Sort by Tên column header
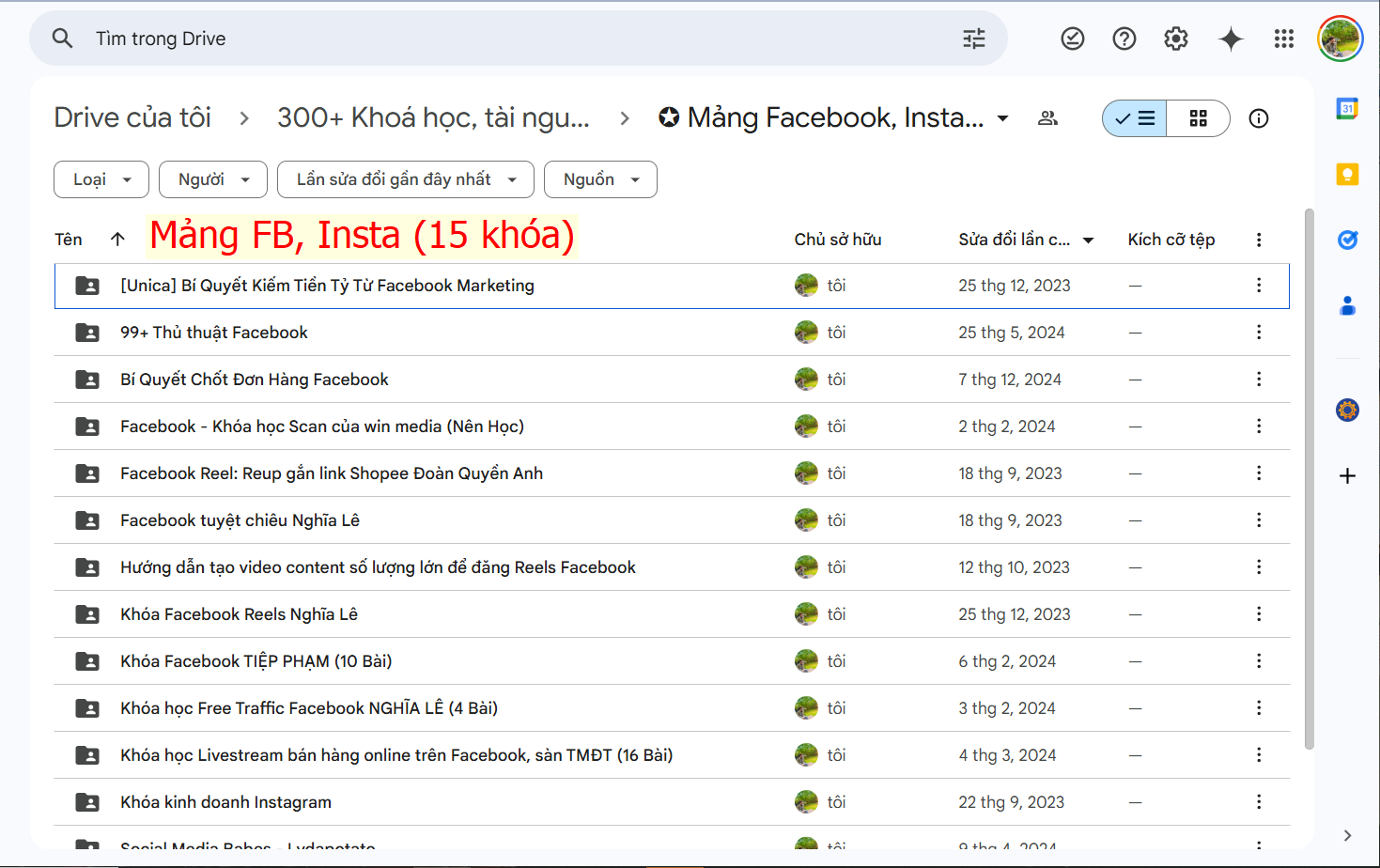This screenshot has height=868, width=1380. [x=69, y=240]
